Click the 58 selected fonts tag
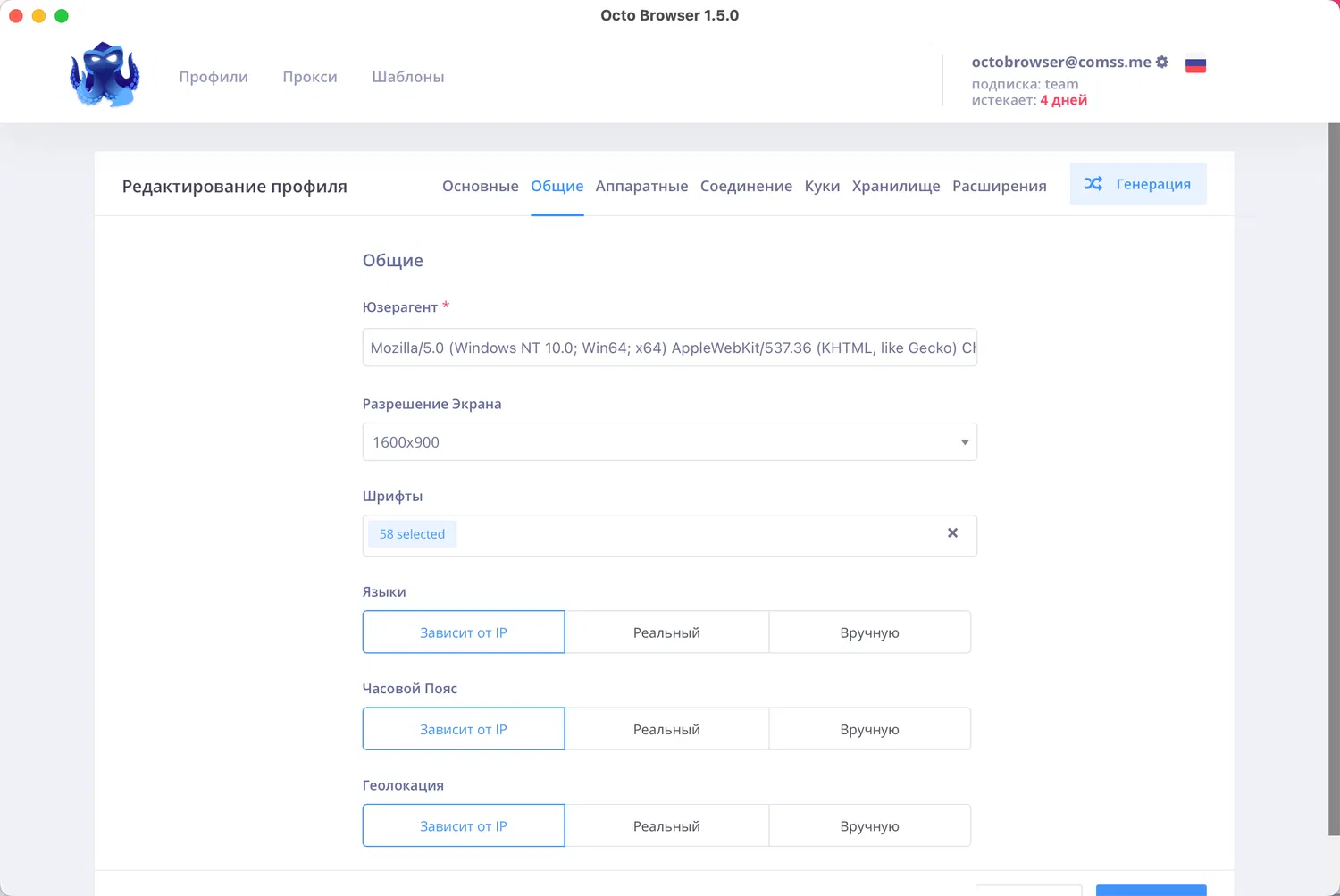Image resolution: width=1340 pixels, height=896 pixels. (412, 534)
